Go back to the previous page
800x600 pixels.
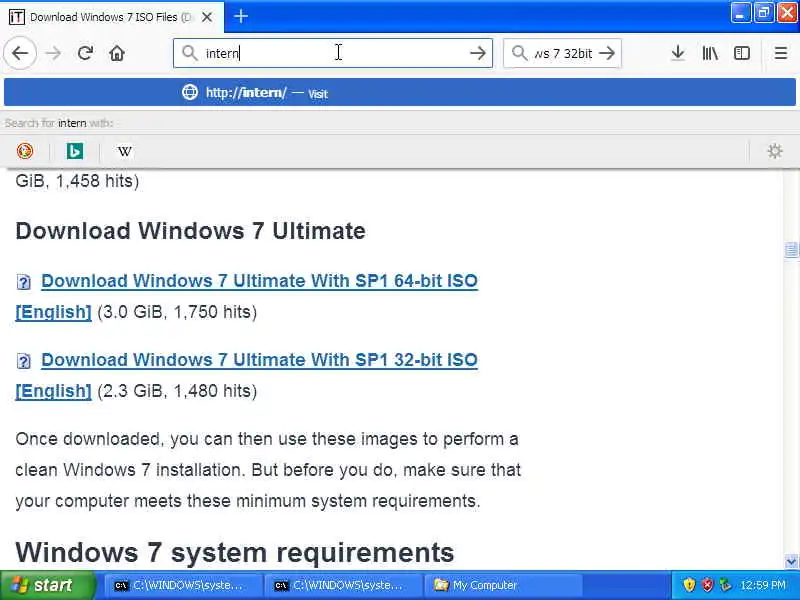pyautogui.click(x=20, y=53)
